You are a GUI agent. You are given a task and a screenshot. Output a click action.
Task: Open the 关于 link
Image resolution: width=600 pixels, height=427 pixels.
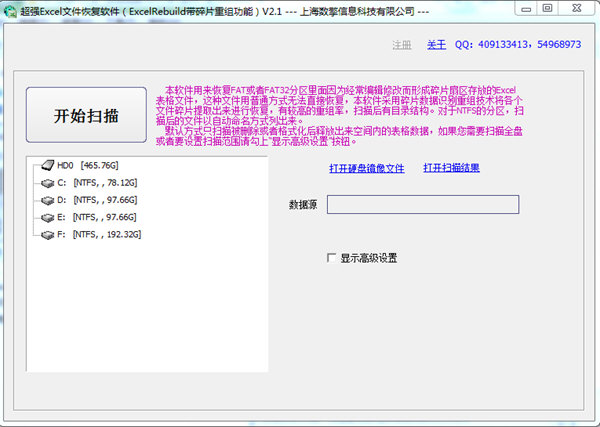click(436, 45)
